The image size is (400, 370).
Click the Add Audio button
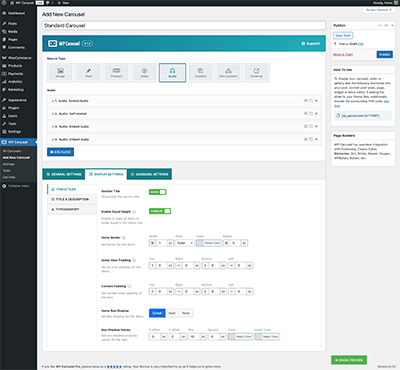click(60, 152)
